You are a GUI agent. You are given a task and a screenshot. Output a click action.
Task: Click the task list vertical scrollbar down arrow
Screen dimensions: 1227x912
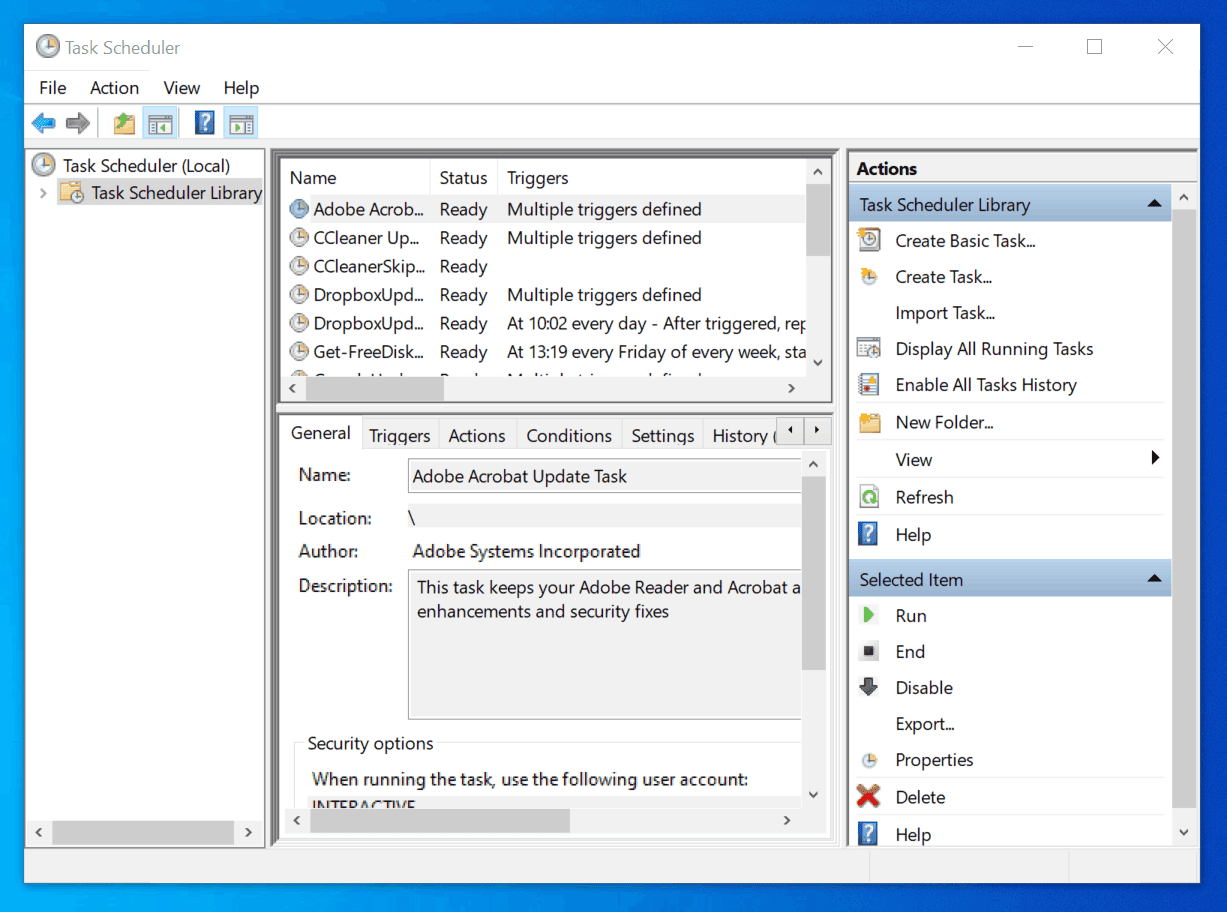(818, 362)
